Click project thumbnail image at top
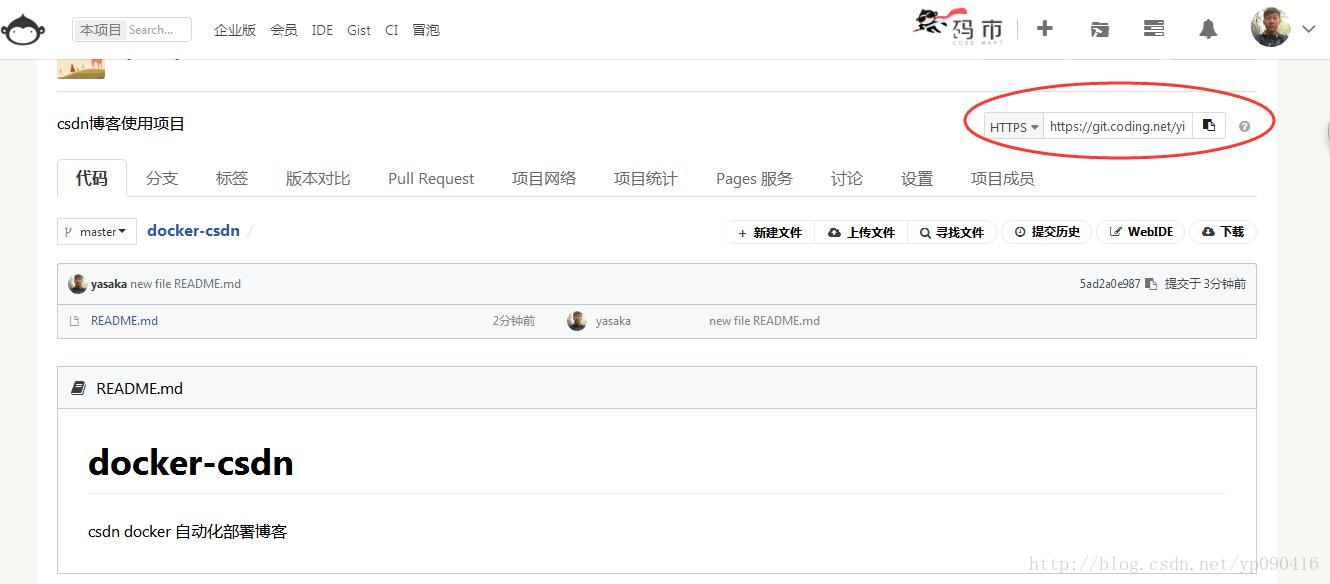This screenshot has width=1330, height=584. click(x=81, y=69)
